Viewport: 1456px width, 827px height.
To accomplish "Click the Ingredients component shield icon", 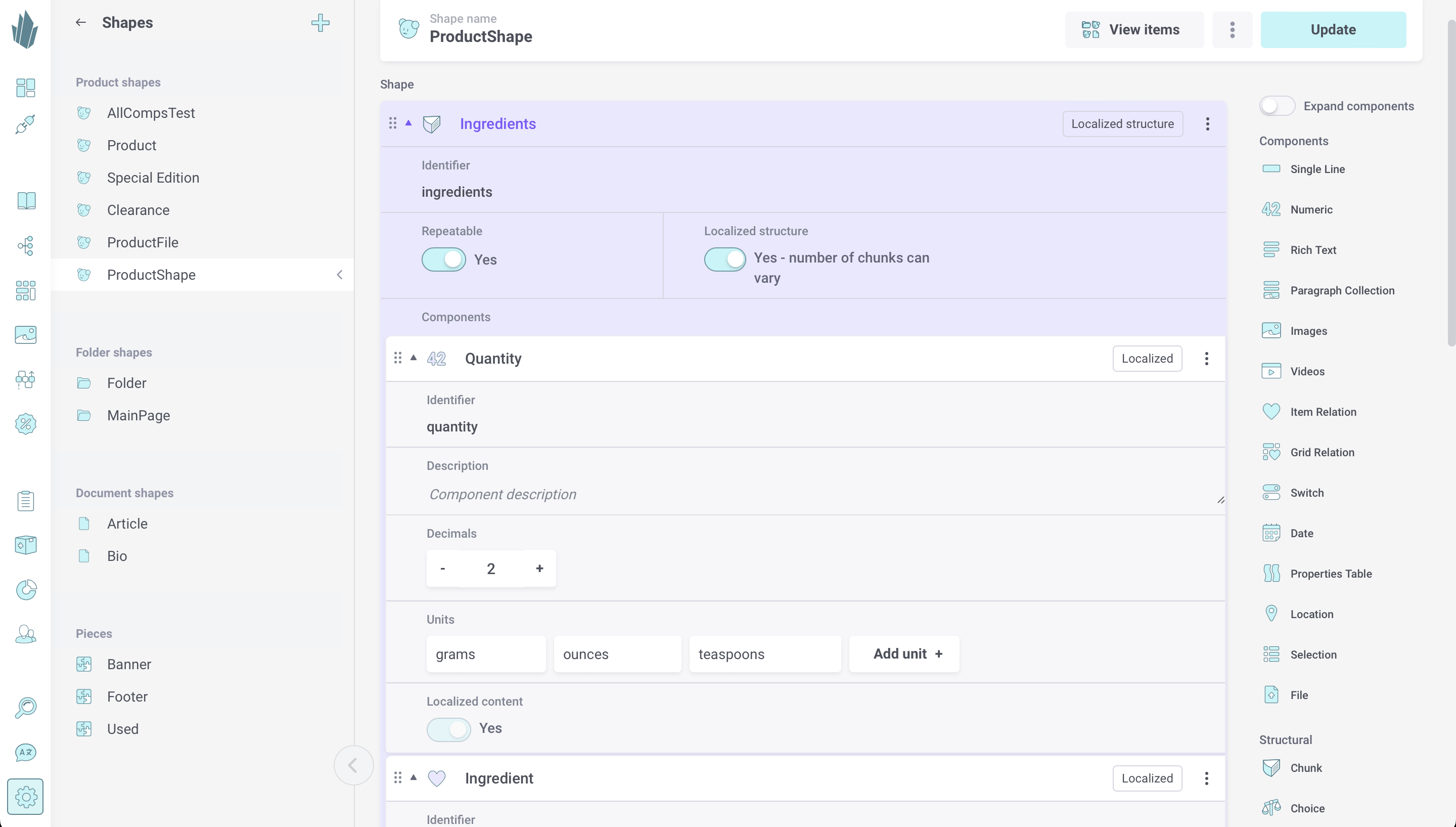I will (x=432, y=124).
